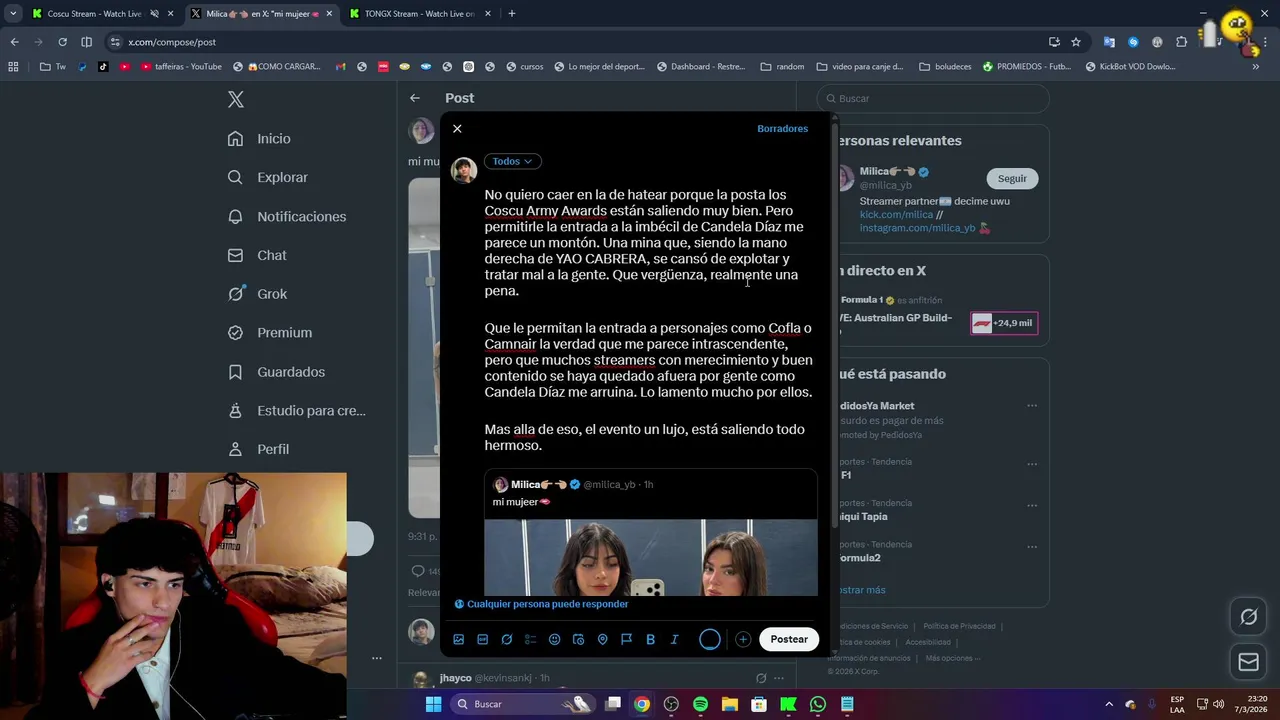
Task: Apply italic formatting to post text
Action: [675, 639]
